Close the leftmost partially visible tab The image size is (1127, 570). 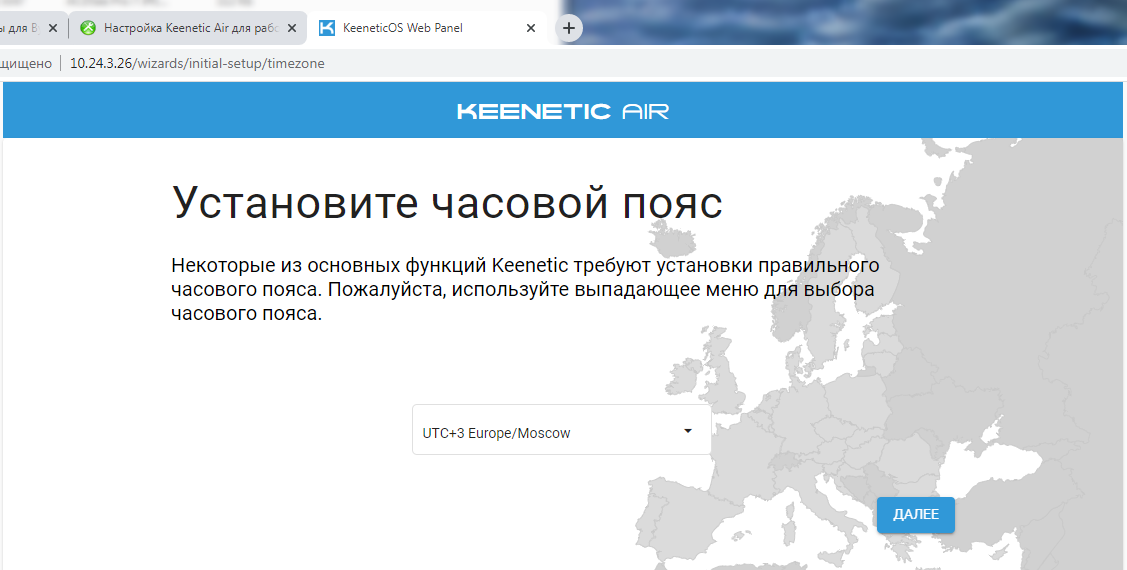pos(53,28)
